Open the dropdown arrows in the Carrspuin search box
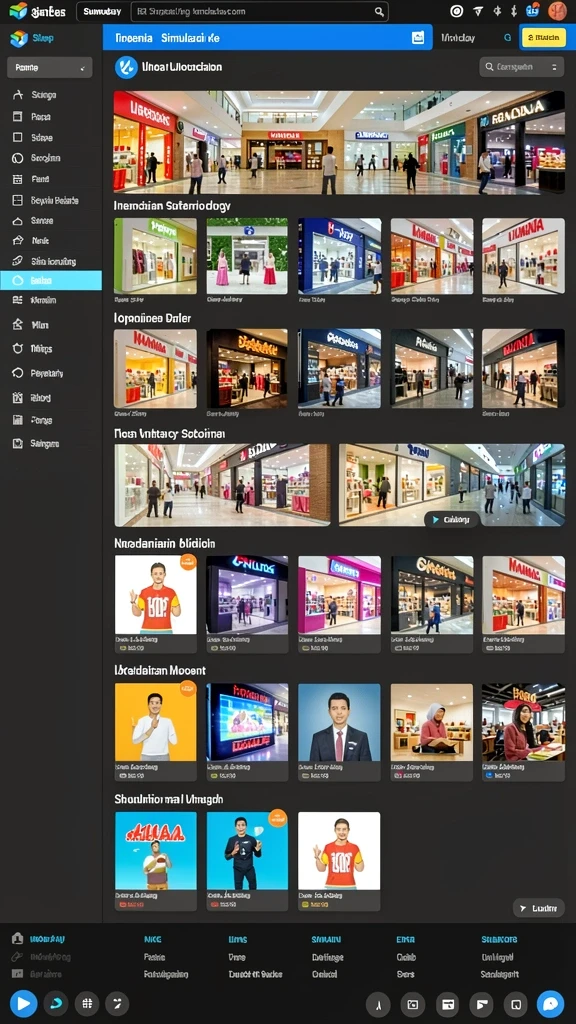This screenshot has height=1024, width=576. (x=554, y=67)
